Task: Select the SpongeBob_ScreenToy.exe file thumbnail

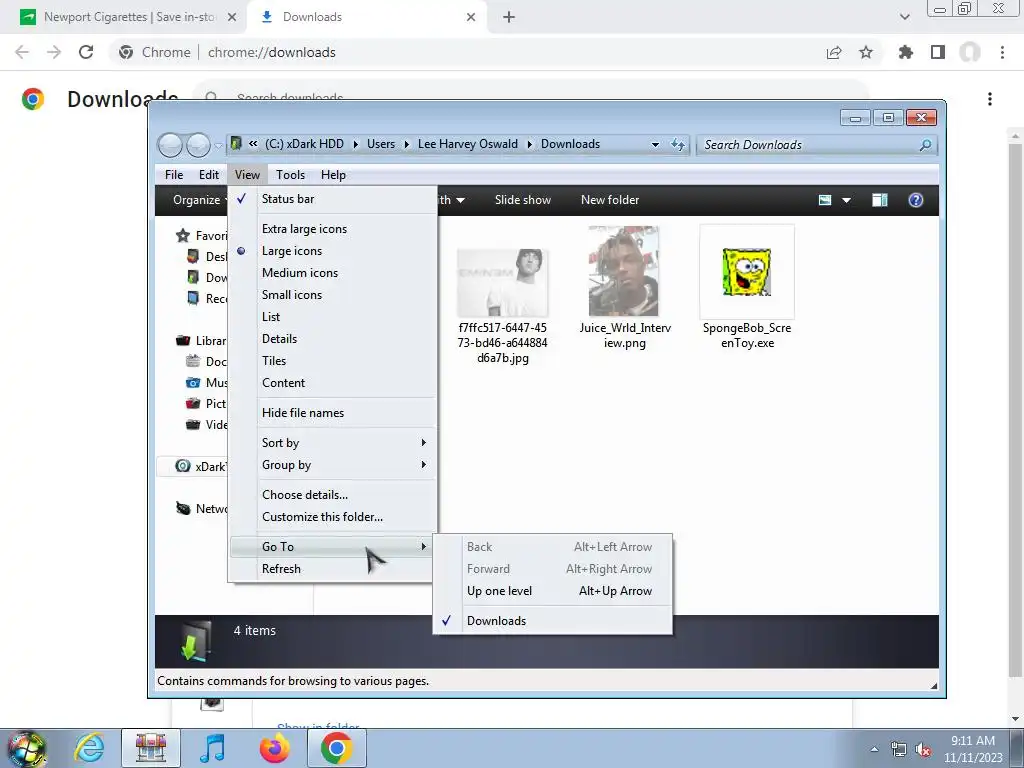Action: 746,272
